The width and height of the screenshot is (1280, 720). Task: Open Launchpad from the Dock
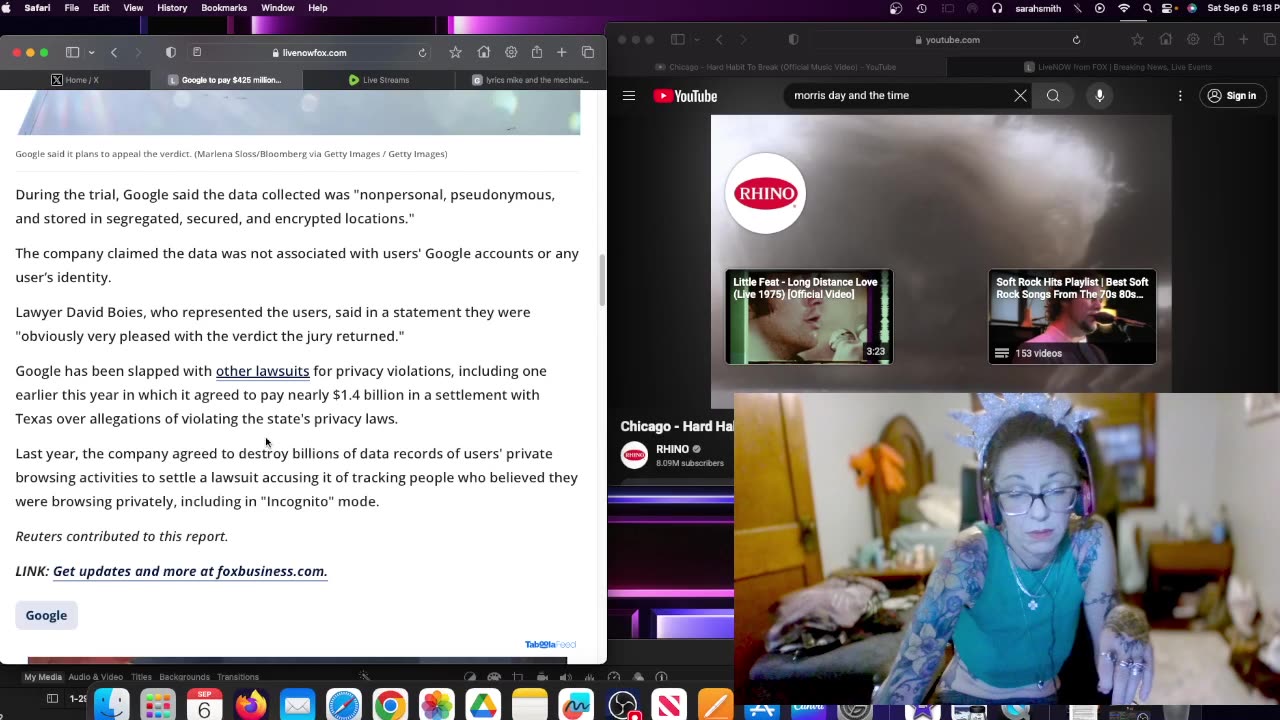tap(158, 705)
